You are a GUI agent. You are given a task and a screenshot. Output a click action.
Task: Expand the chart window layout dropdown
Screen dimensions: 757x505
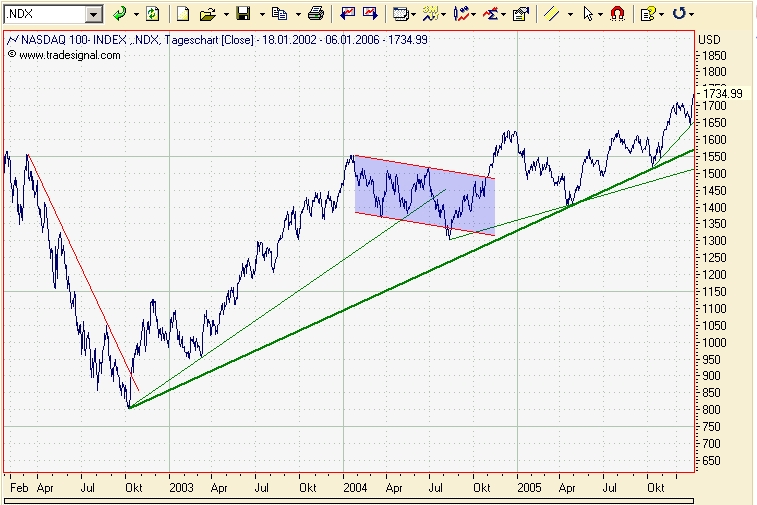413,15
